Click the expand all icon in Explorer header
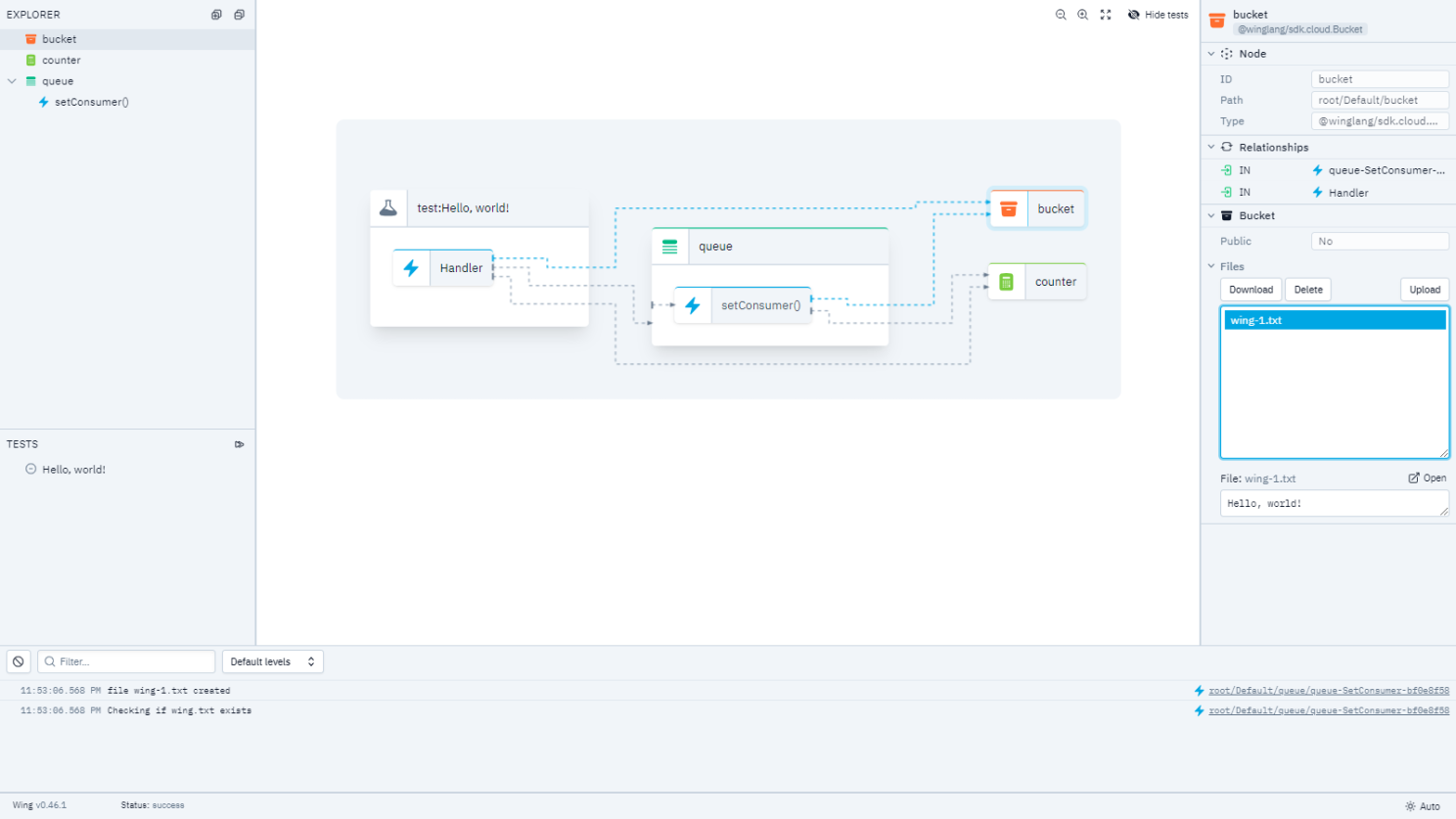This screenshot has width=1456, height=819. click(214, 15)
